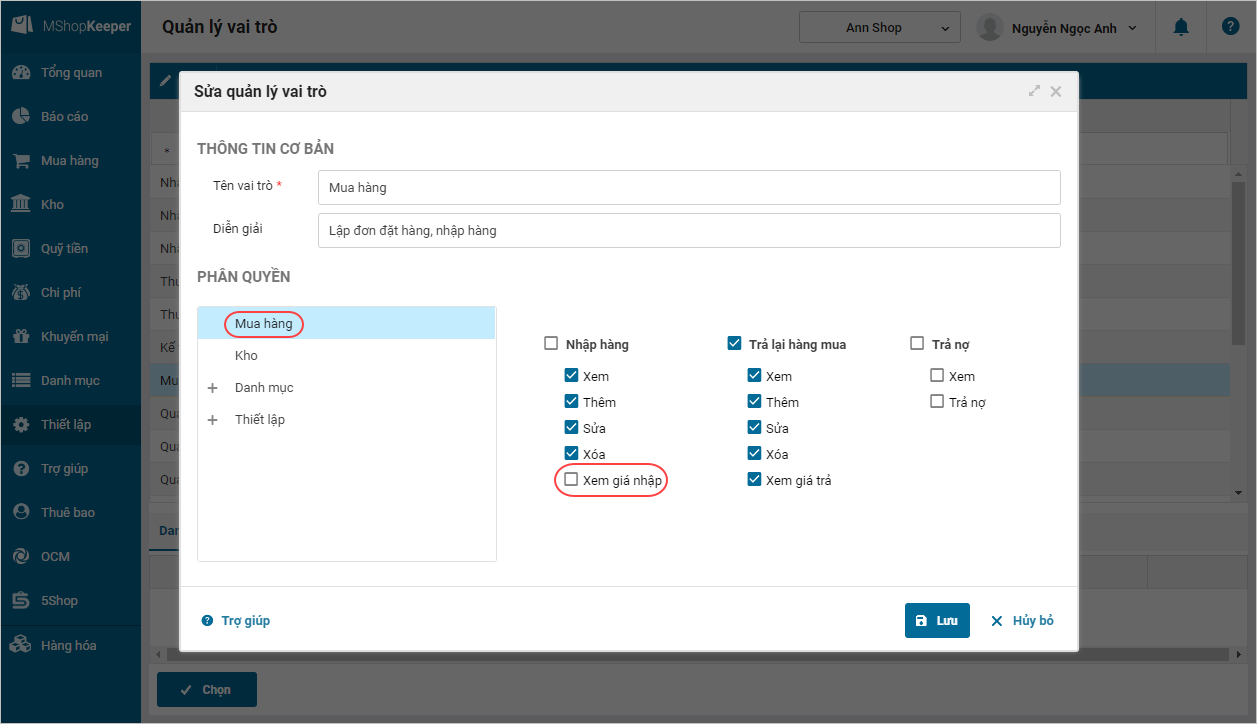Select Kho in the permissions tree

pyautogui.click(x=246, y=356)
